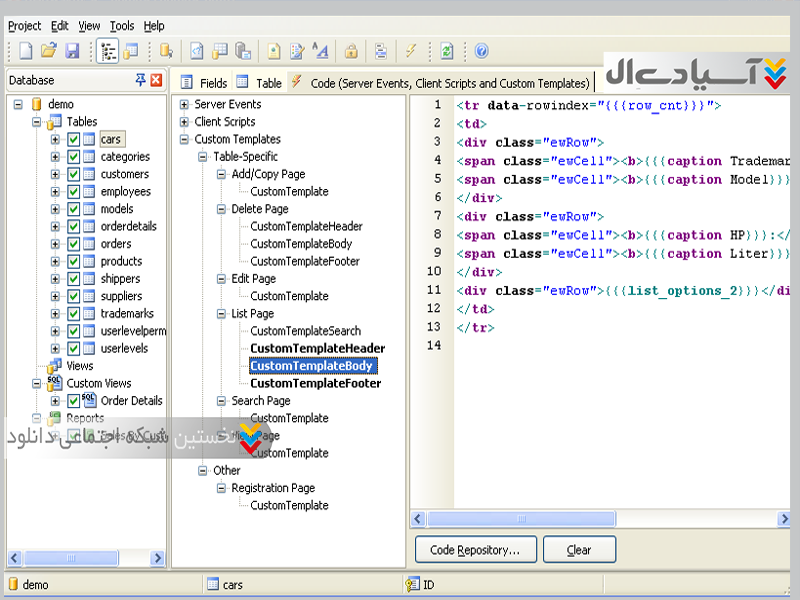Click the Clear button
Image resolution: width=800 pixels, height=600 pixels.
point(579,549)
